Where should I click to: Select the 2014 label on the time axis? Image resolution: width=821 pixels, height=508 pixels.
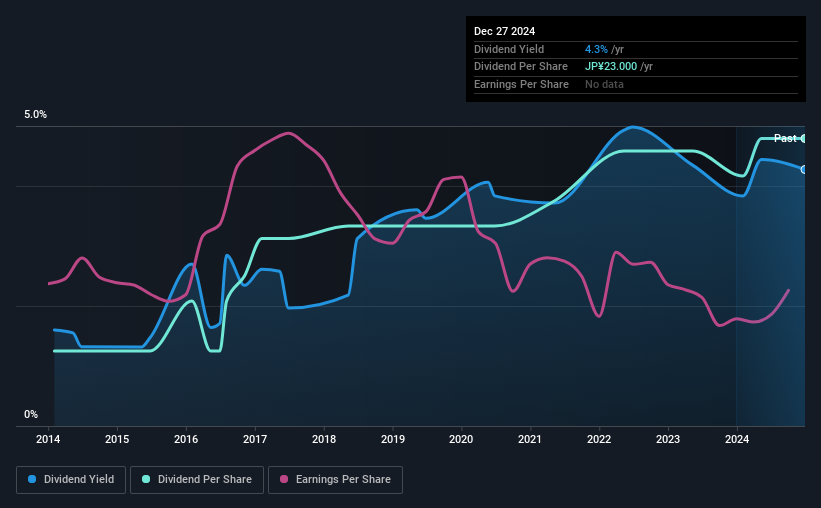point(48,439)
